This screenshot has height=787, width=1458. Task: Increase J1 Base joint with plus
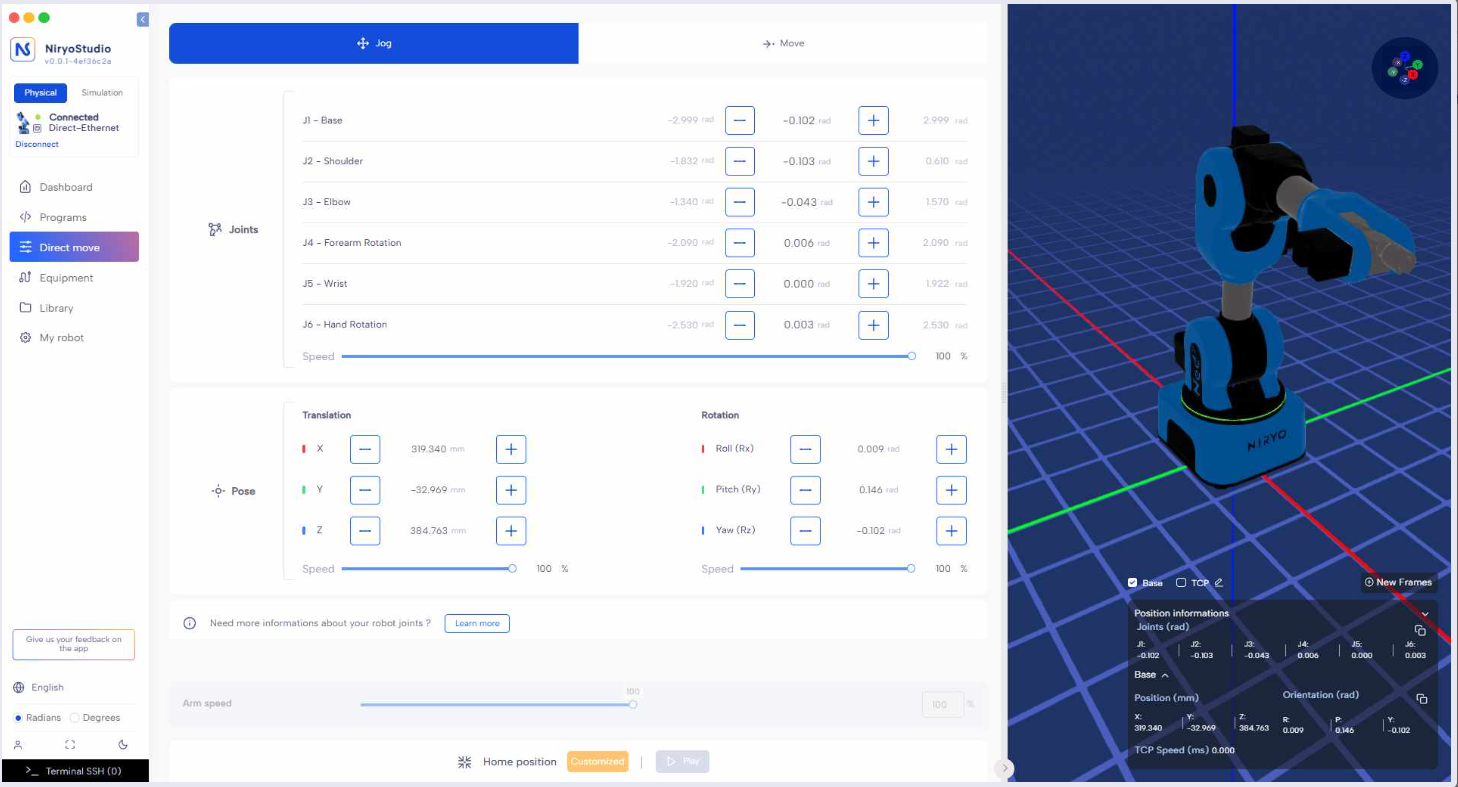click(873, 120)
